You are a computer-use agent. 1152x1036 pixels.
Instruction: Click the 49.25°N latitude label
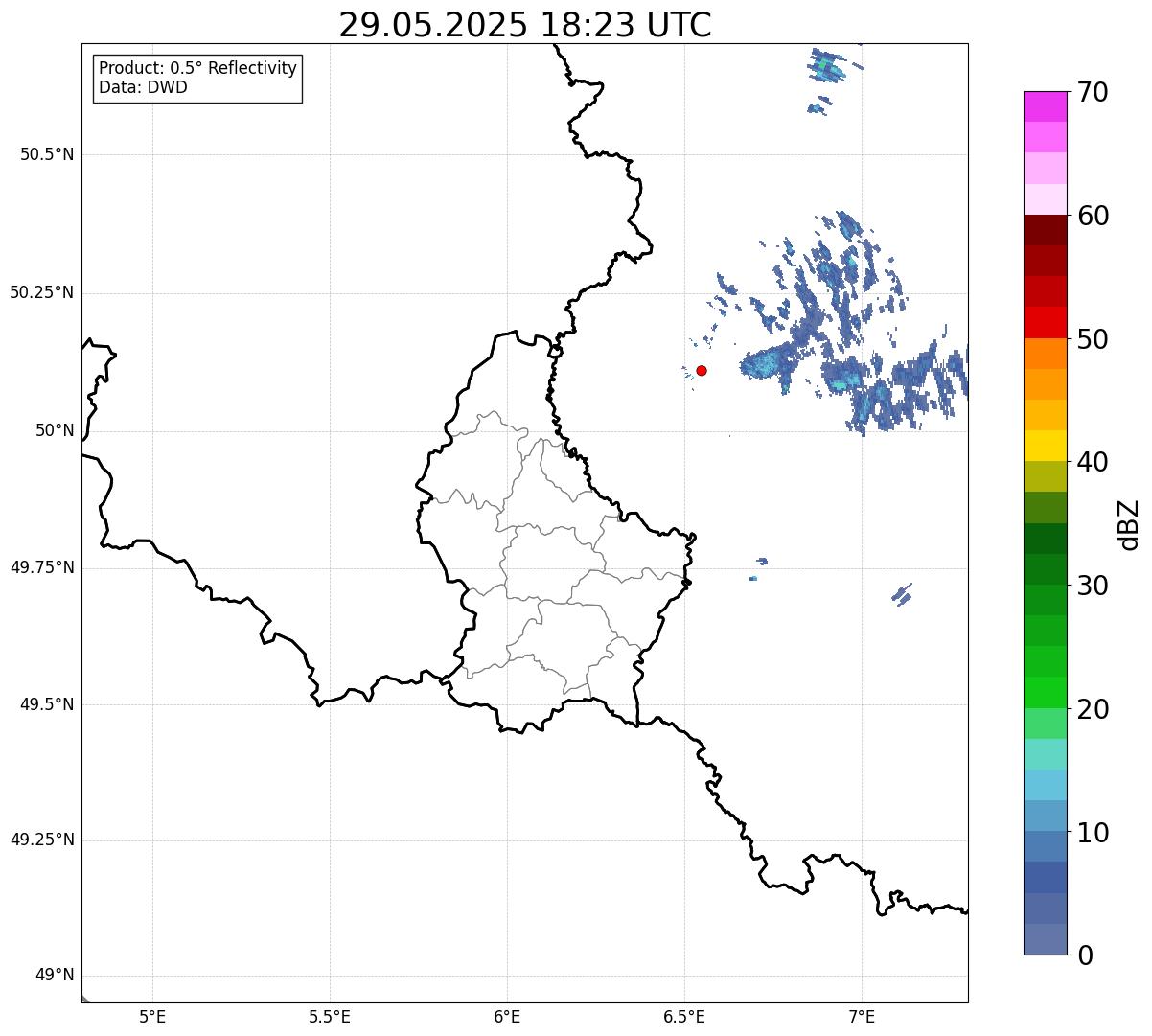coord(41,840)
